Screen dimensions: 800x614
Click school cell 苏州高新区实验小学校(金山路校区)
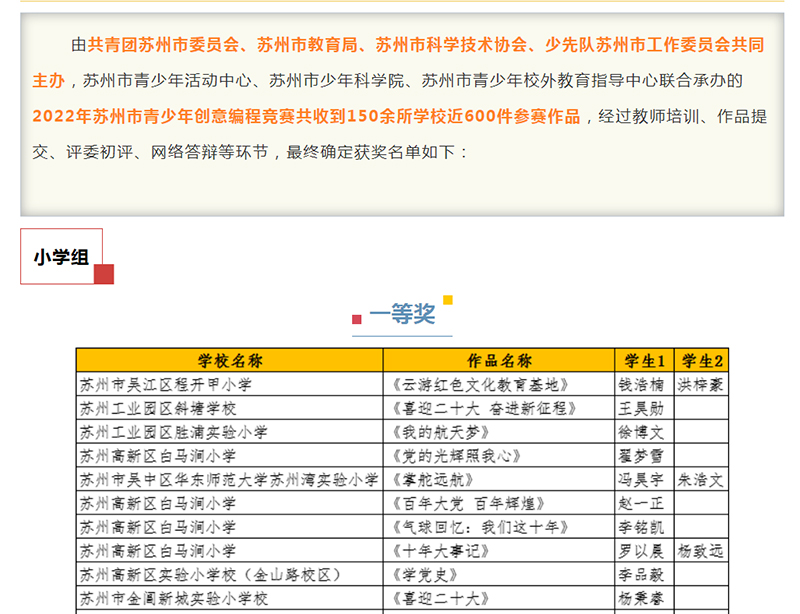point(211,575)
